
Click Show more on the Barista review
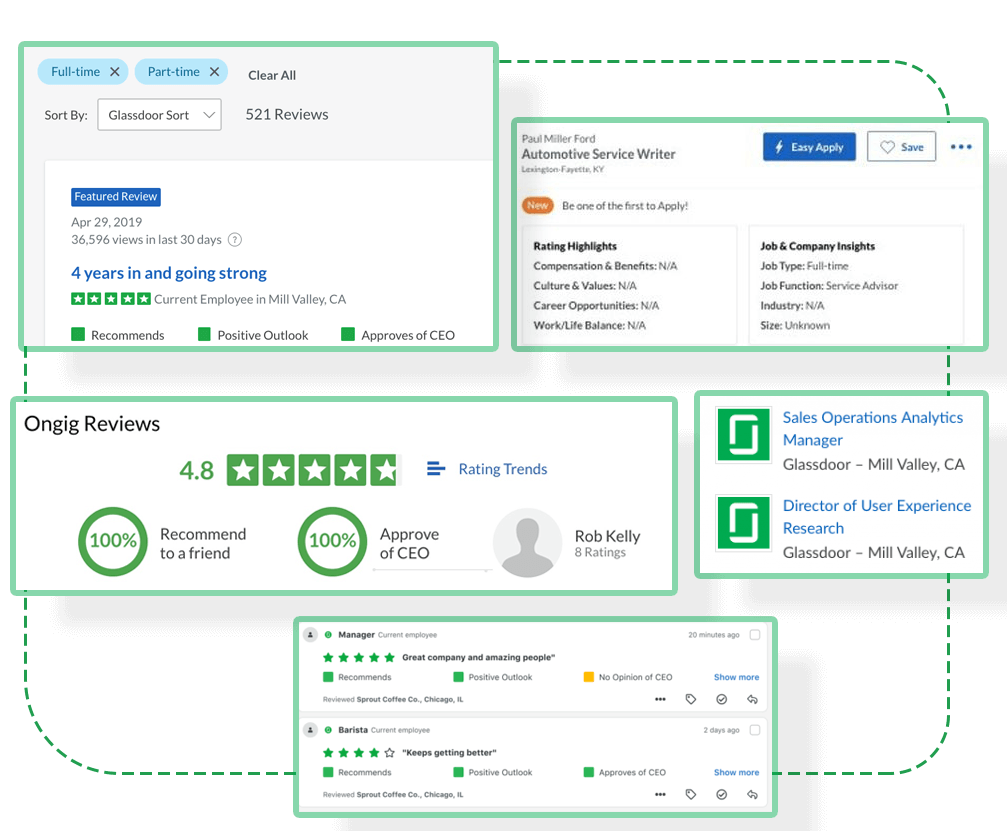737,773
